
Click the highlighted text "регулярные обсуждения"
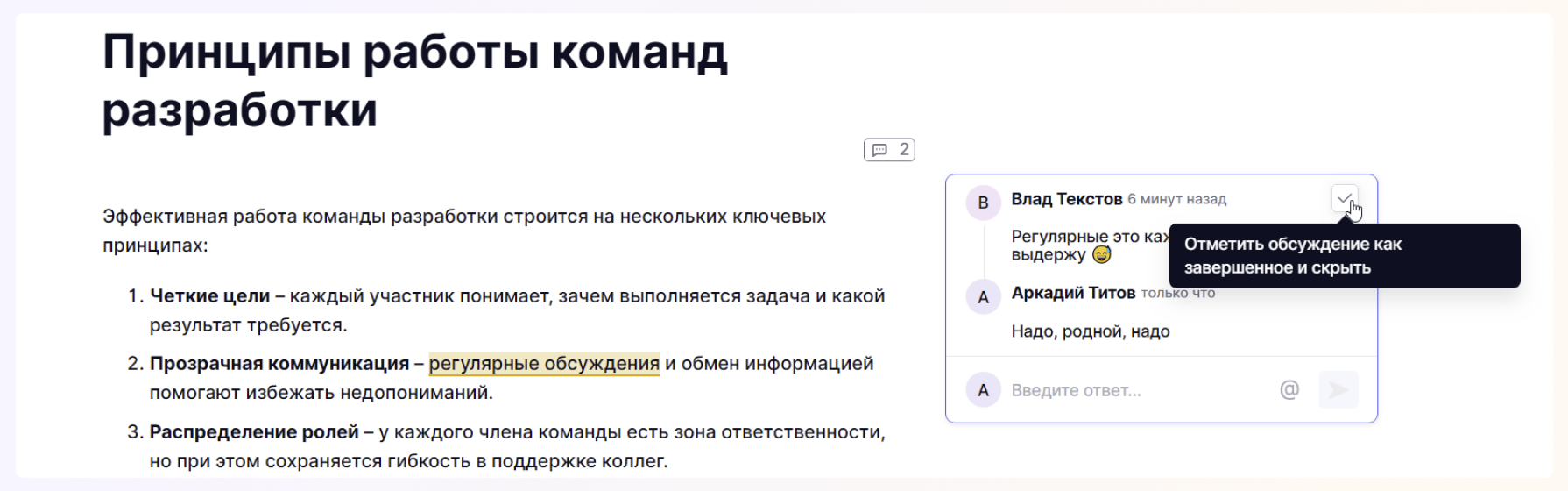click(544, 364)
